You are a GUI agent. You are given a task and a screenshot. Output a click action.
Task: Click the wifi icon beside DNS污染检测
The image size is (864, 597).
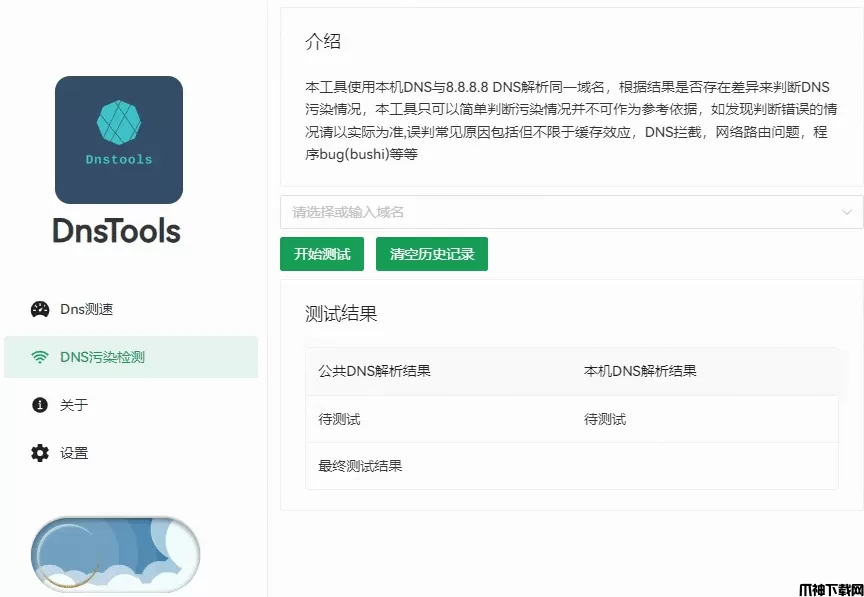click(40, 357)
